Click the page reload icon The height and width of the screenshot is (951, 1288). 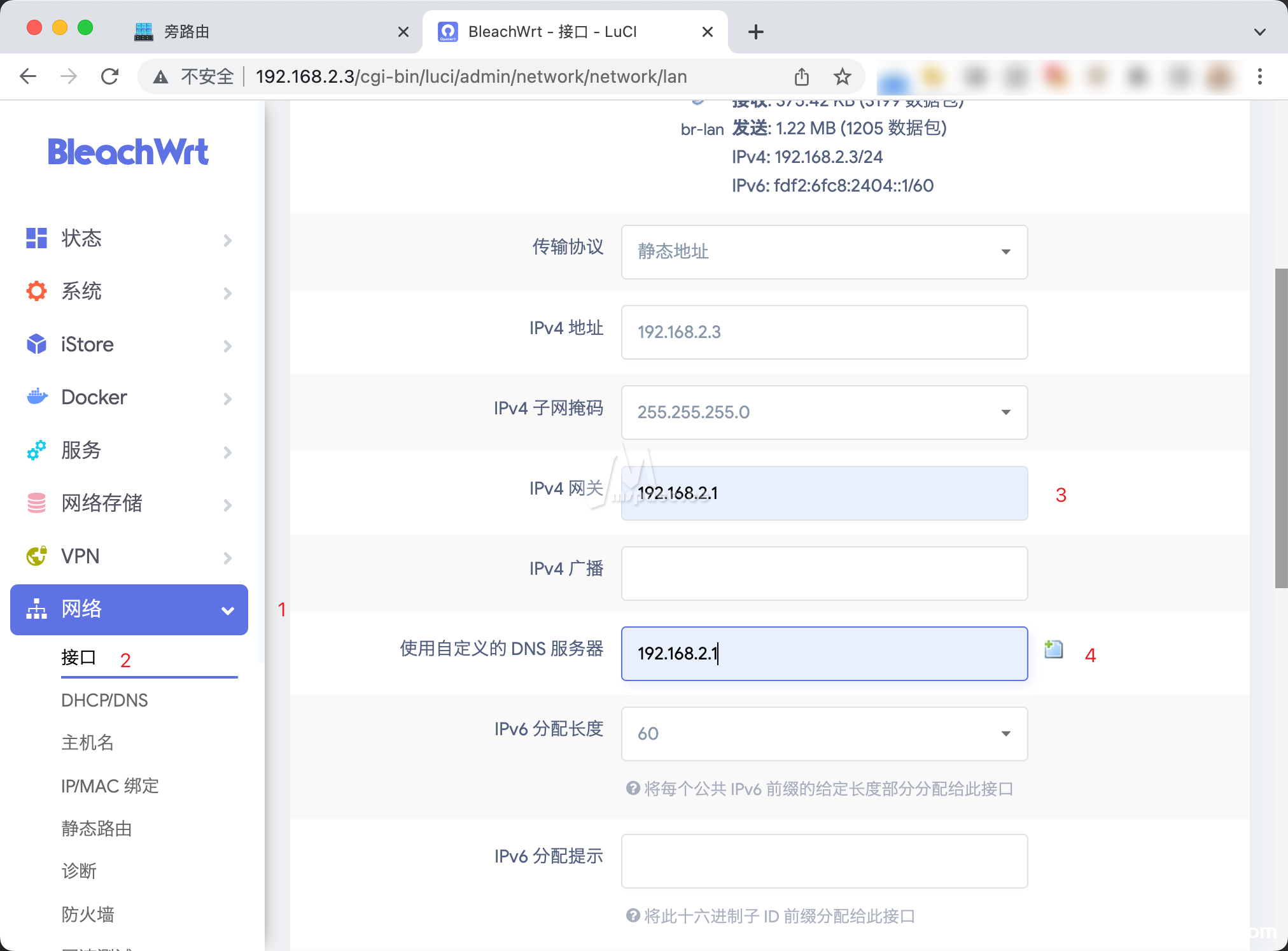point(109,76)
